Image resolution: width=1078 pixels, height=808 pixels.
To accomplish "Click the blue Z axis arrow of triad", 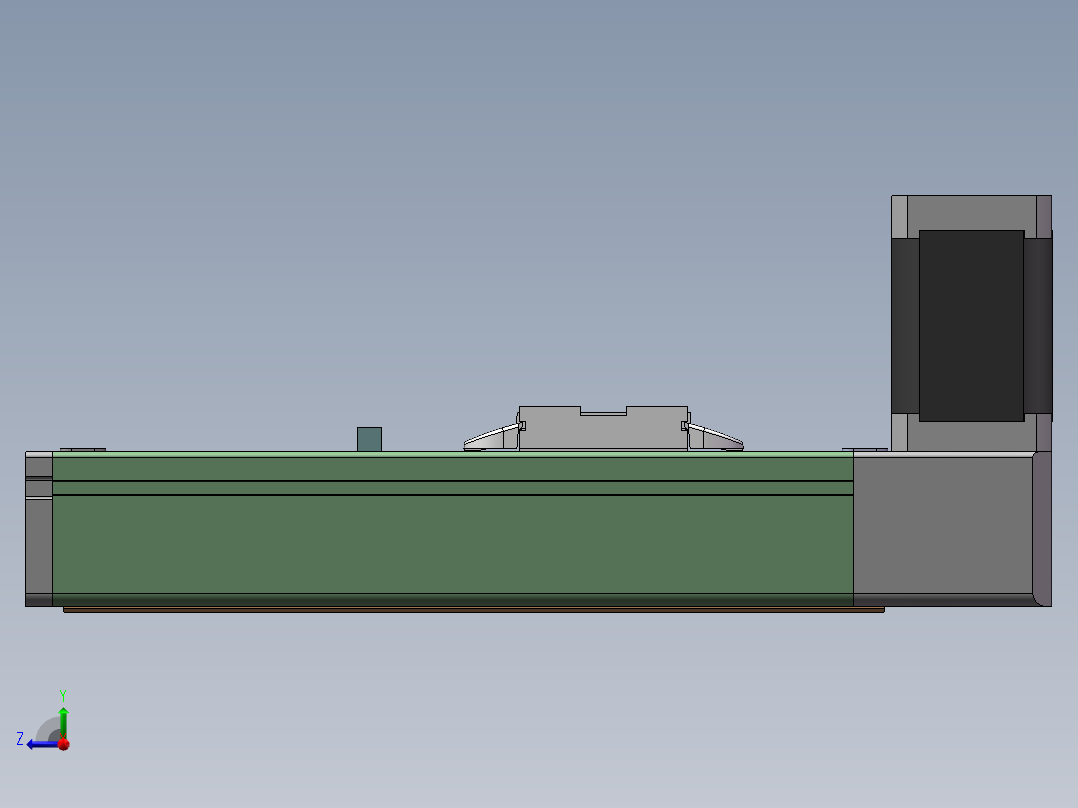I will coord(41,744).
